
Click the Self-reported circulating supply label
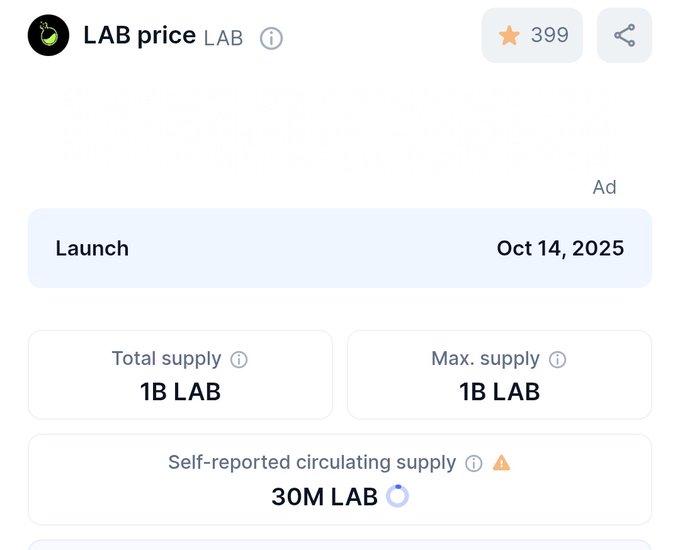tap(311, 463)
